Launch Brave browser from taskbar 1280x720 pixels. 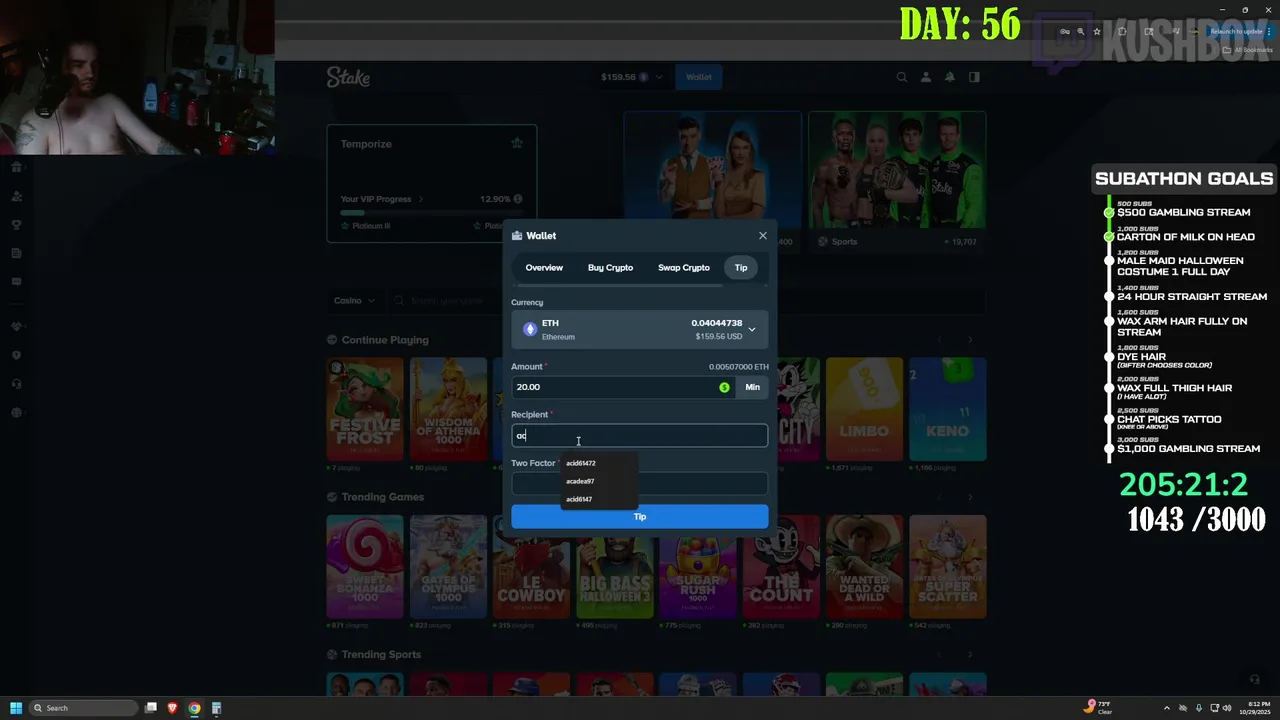[173, 708]
